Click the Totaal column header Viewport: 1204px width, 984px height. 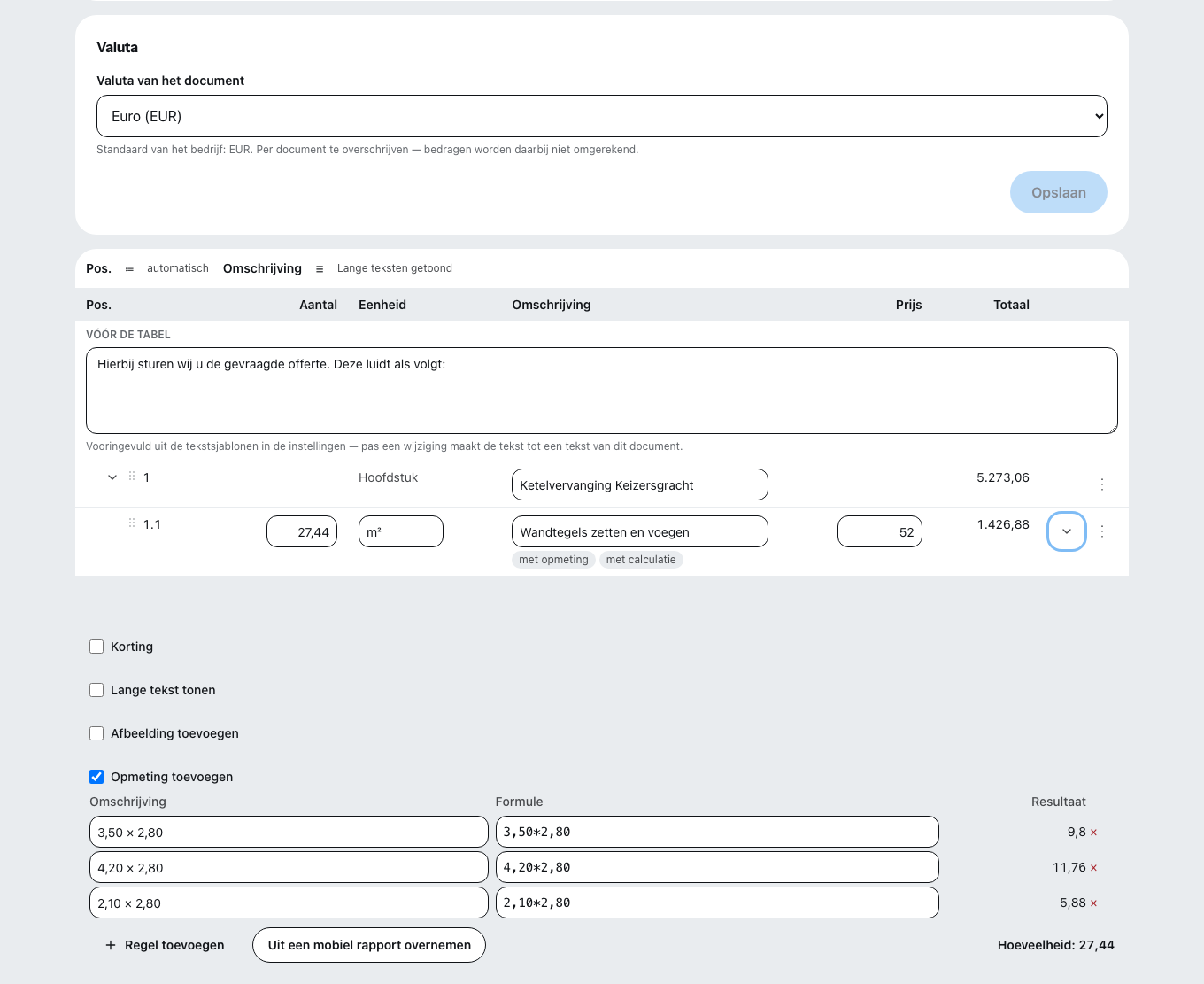(x=1011, y=305)
